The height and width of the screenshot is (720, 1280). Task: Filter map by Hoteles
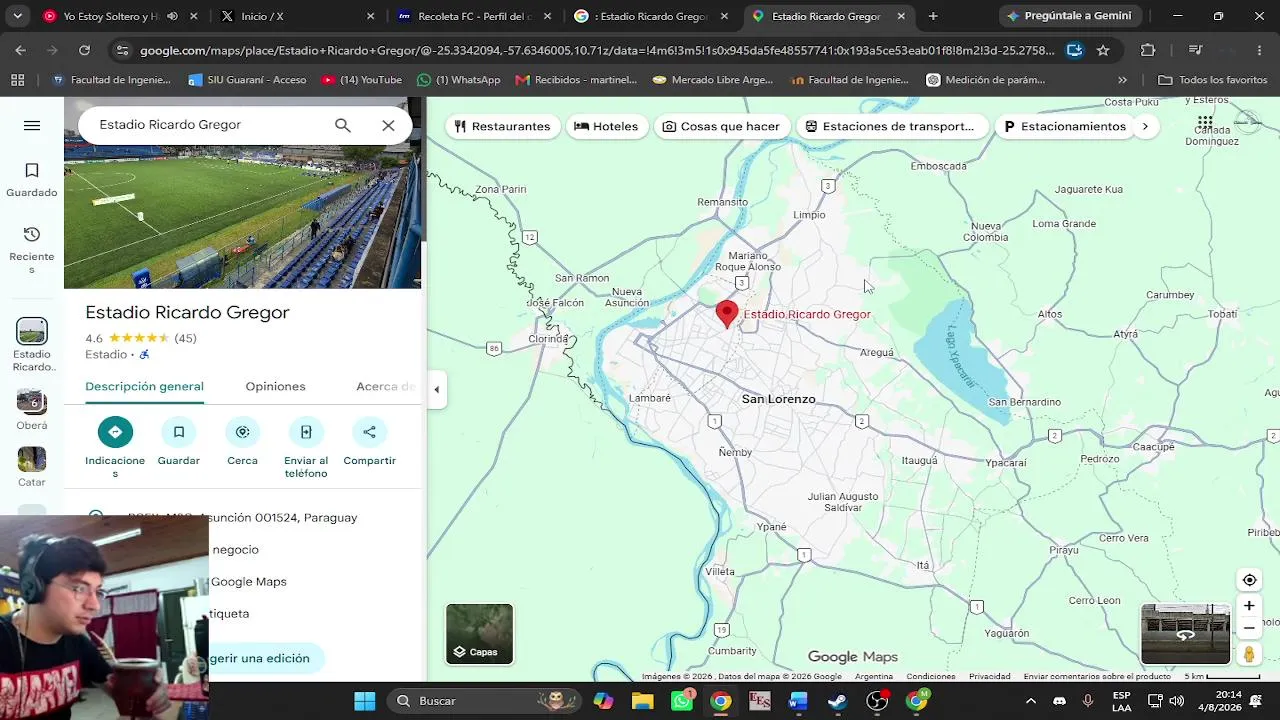[x=606, y=126]
